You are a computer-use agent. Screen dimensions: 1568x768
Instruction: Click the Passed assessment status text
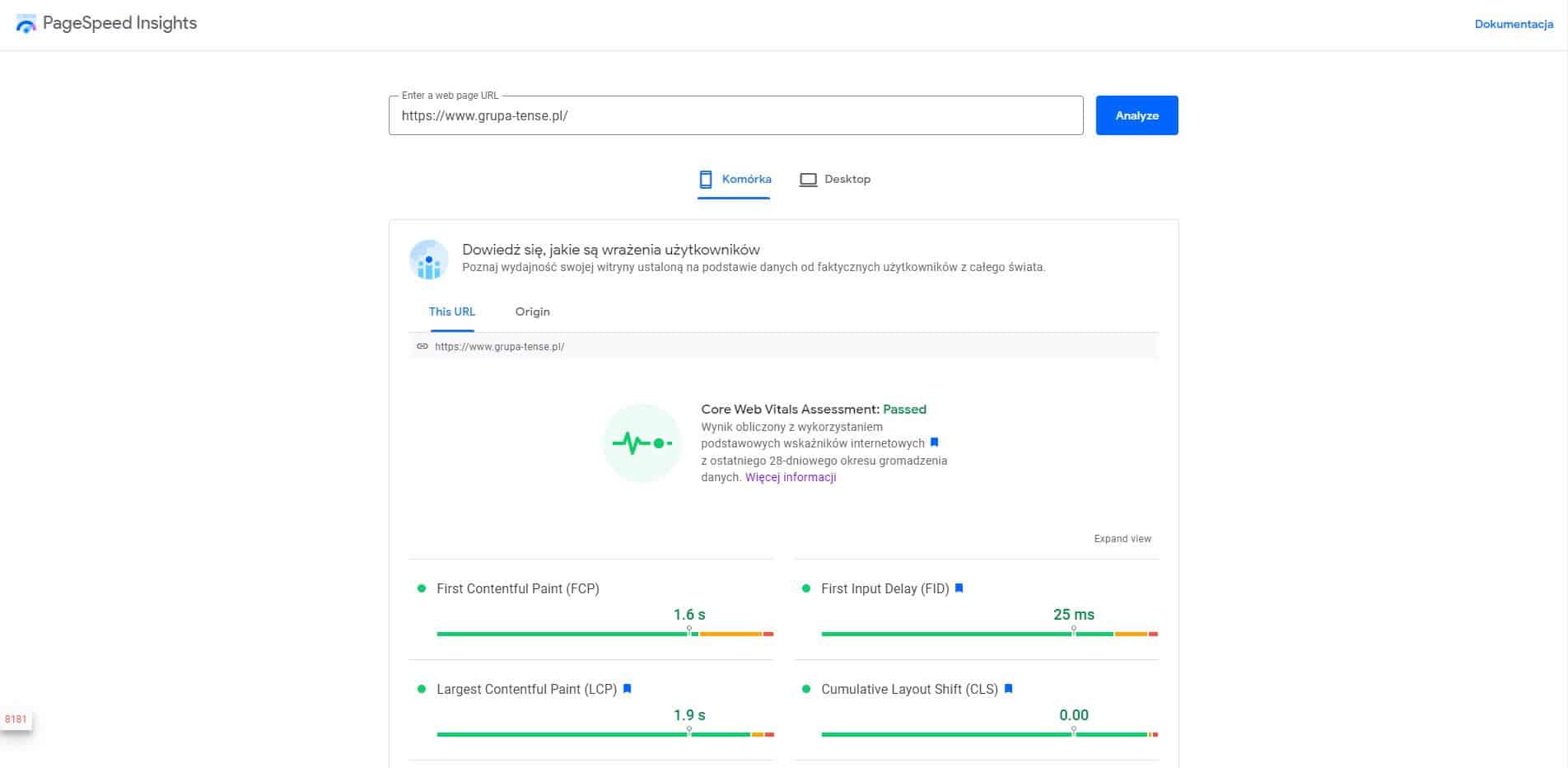coord(904,410)
